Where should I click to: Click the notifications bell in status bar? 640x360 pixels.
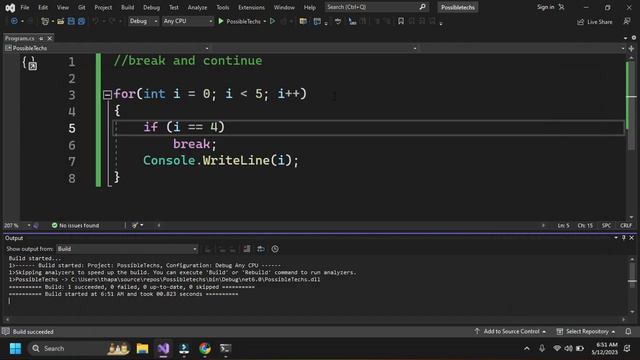point(628,331)
